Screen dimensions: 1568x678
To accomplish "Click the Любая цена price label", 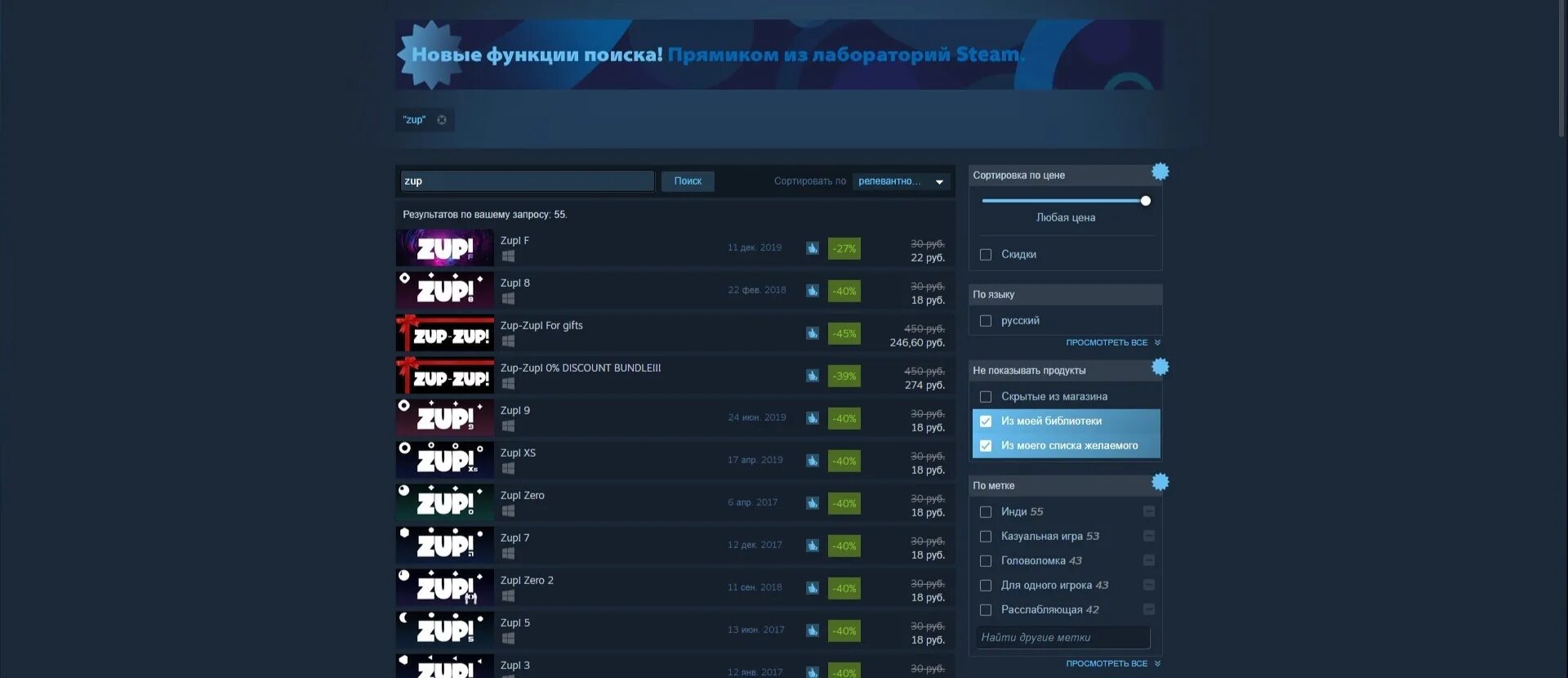I will point(1066,218).
